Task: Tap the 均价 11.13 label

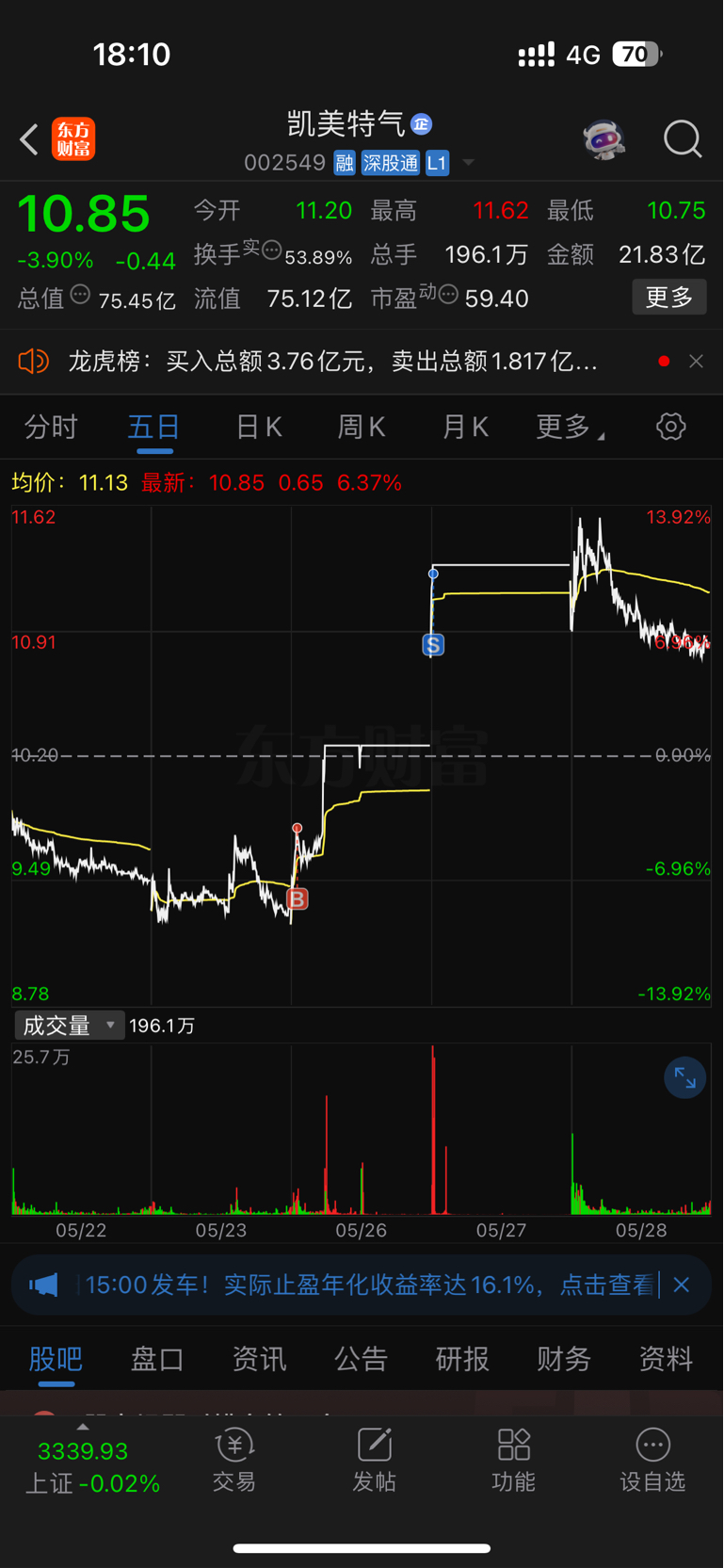Action: coord(70,483)
